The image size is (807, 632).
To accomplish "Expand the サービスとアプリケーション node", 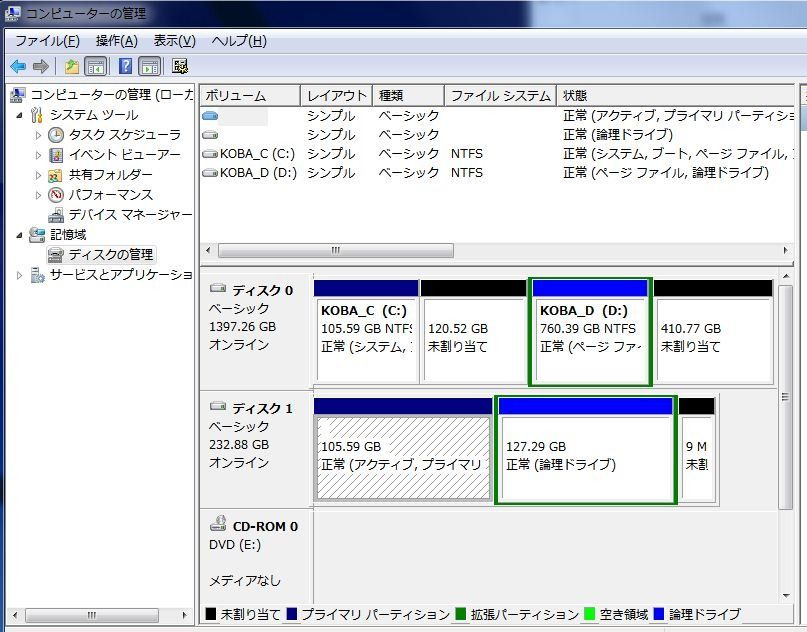I will (20, 275).
